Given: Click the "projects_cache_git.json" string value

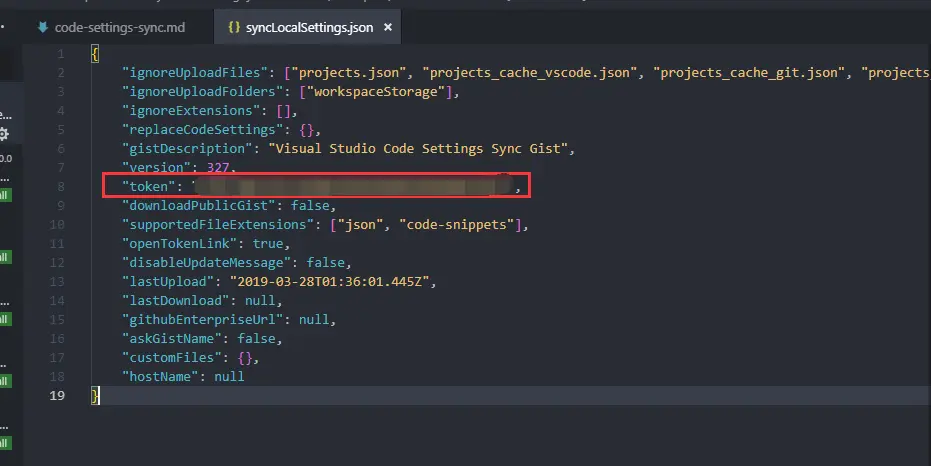Looking at the screenshot, I should tap(749, 72).
